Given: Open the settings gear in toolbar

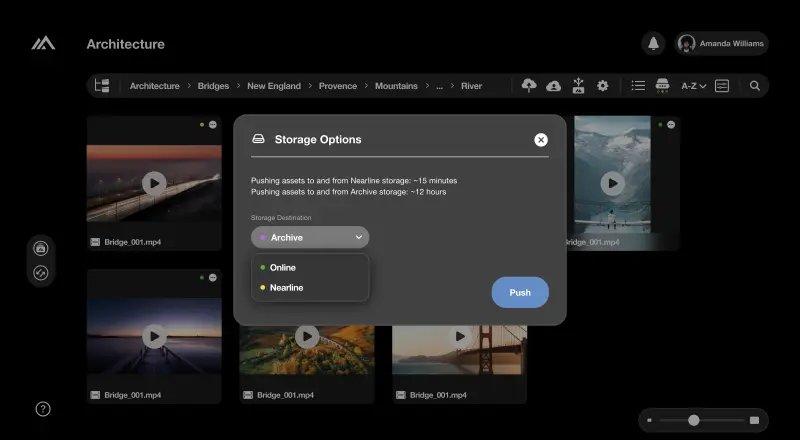Looking at the screenshot, I should coord(602,86).
